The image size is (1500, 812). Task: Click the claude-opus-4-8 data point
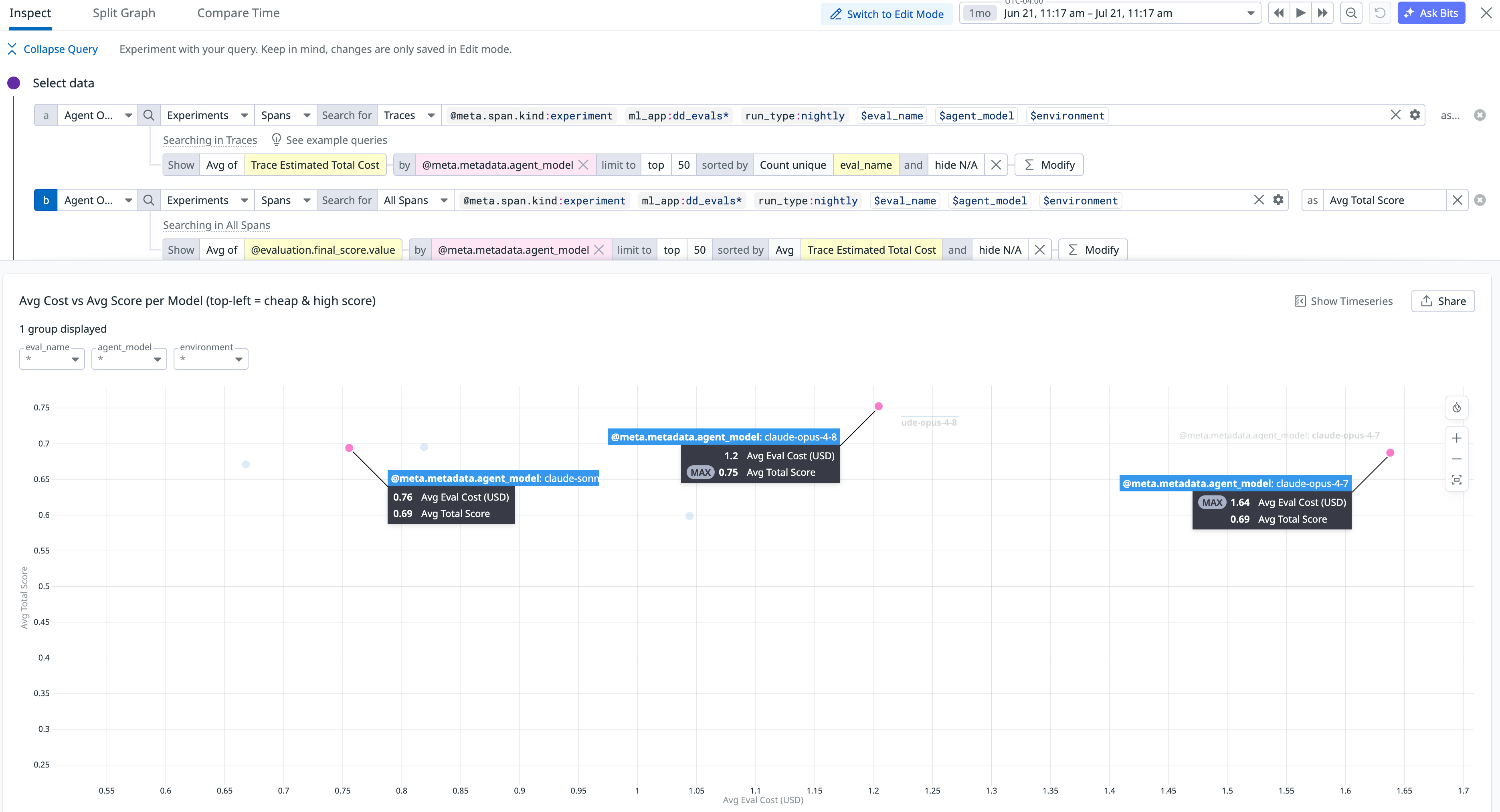tap(879, 406)
